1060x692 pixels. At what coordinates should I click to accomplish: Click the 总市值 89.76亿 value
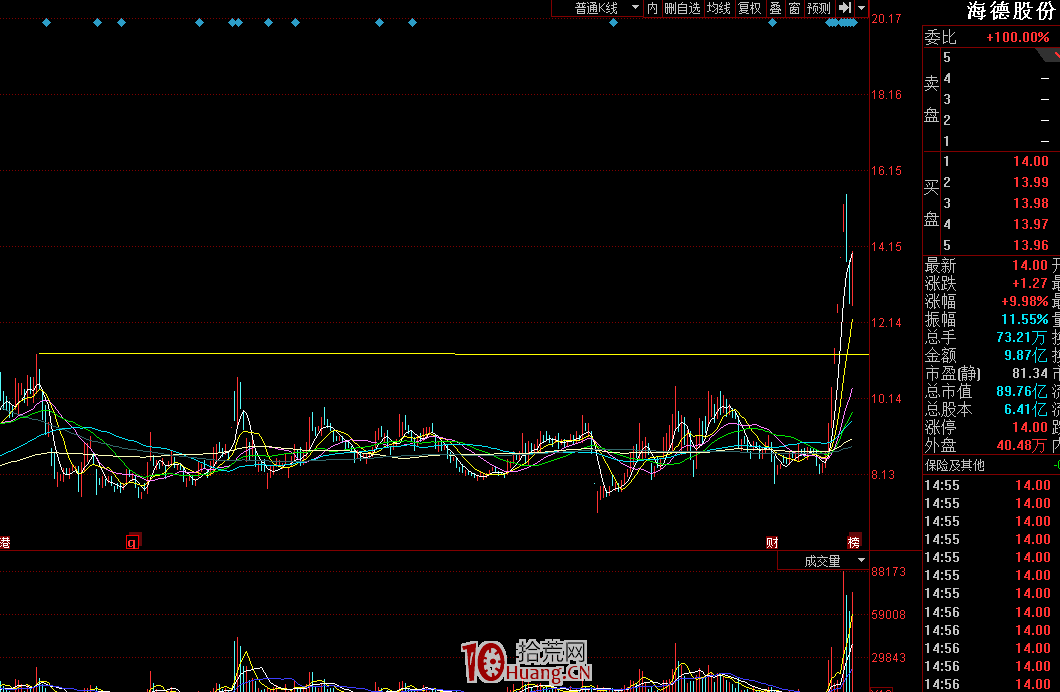[1021, 391]
